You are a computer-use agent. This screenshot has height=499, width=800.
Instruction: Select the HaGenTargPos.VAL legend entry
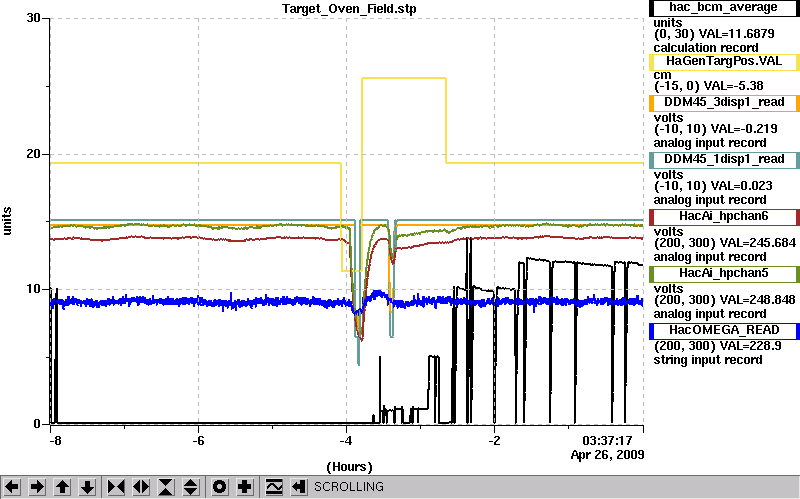724,62
